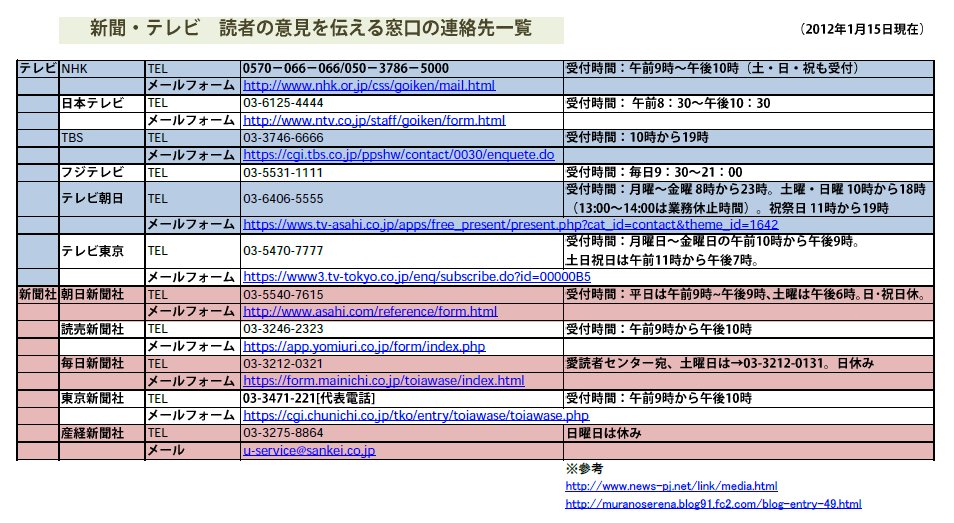Open the news-pj.net media.html reference link
This screenshot has height=523, width=954.
click(x=671, y=486)
